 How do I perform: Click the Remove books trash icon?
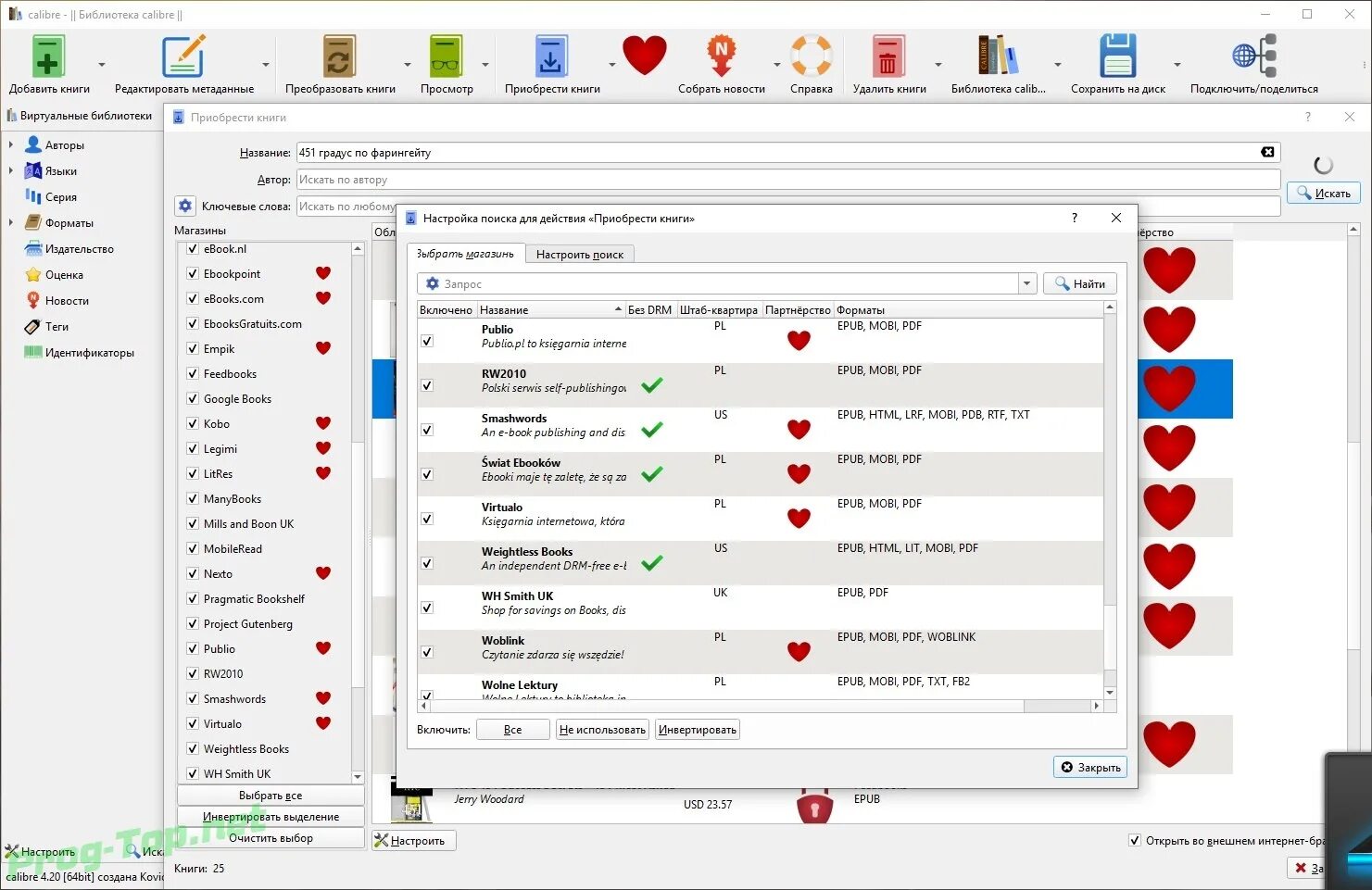click(888, 56)
